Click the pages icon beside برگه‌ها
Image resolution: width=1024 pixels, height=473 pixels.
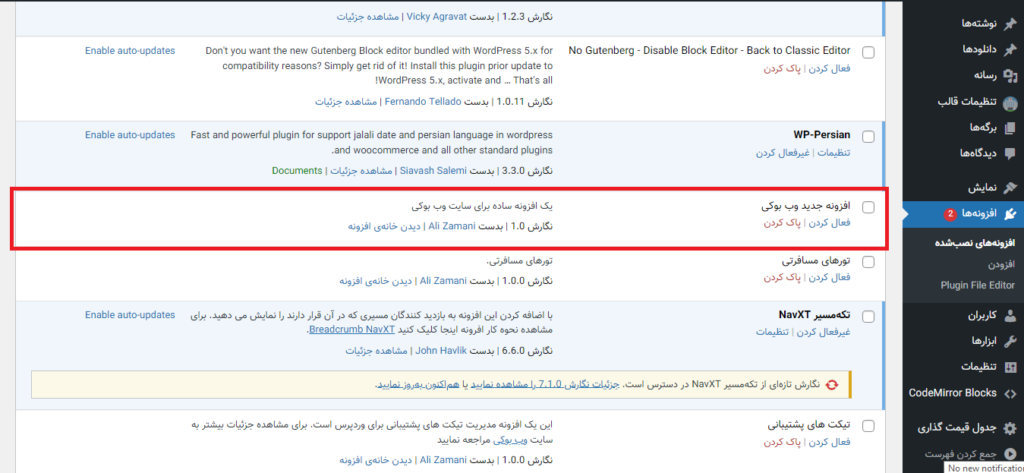tap(1010, 127)
